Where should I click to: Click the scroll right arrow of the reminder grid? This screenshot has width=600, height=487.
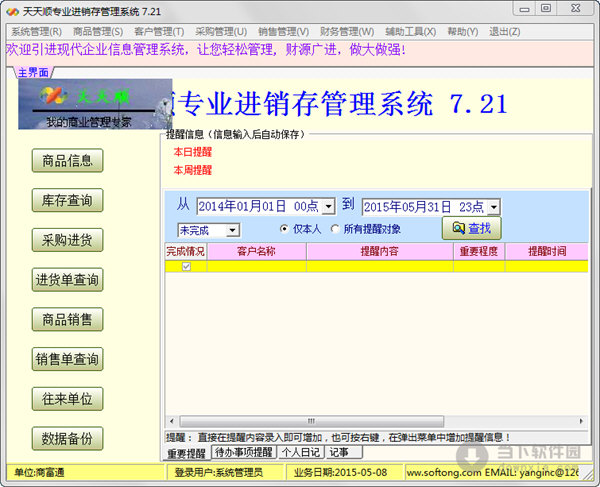pos(581,421)
